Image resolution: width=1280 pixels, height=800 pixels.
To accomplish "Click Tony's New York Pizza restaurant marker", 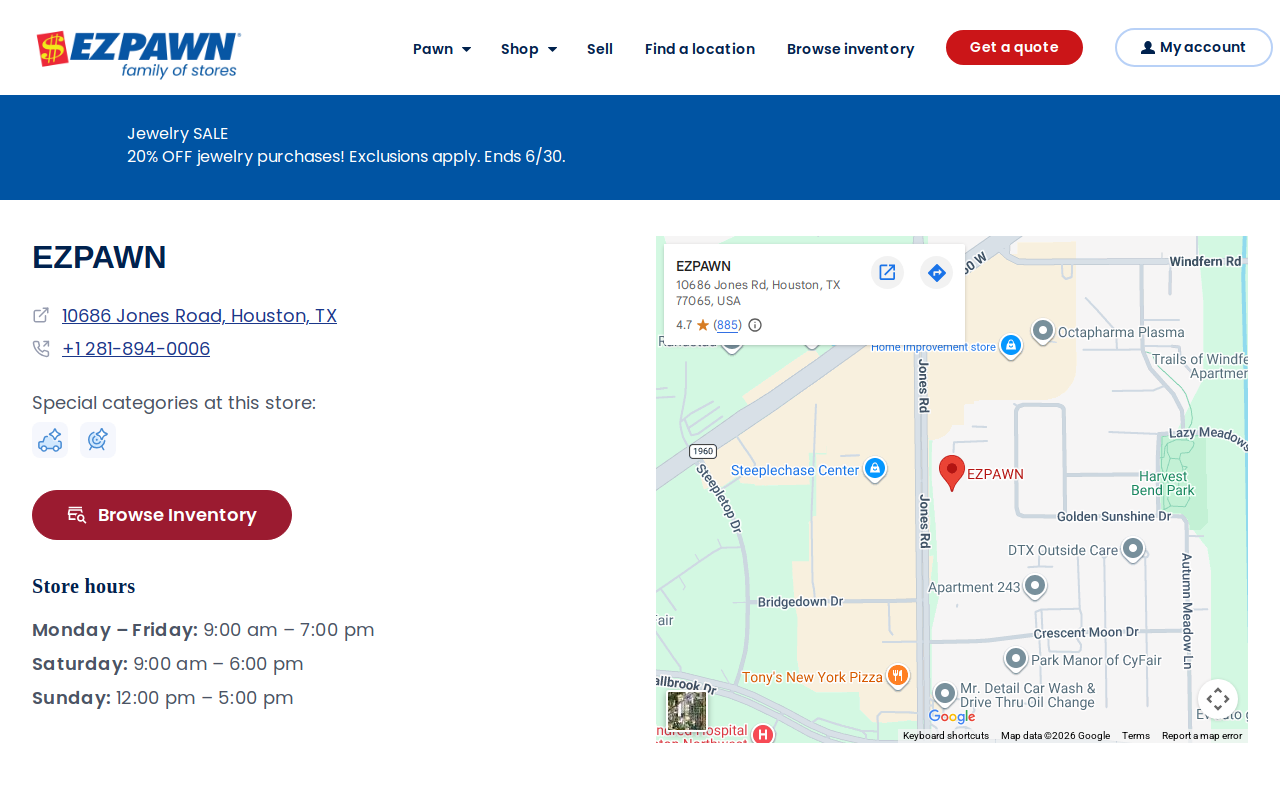I will [x=898, y=677].
